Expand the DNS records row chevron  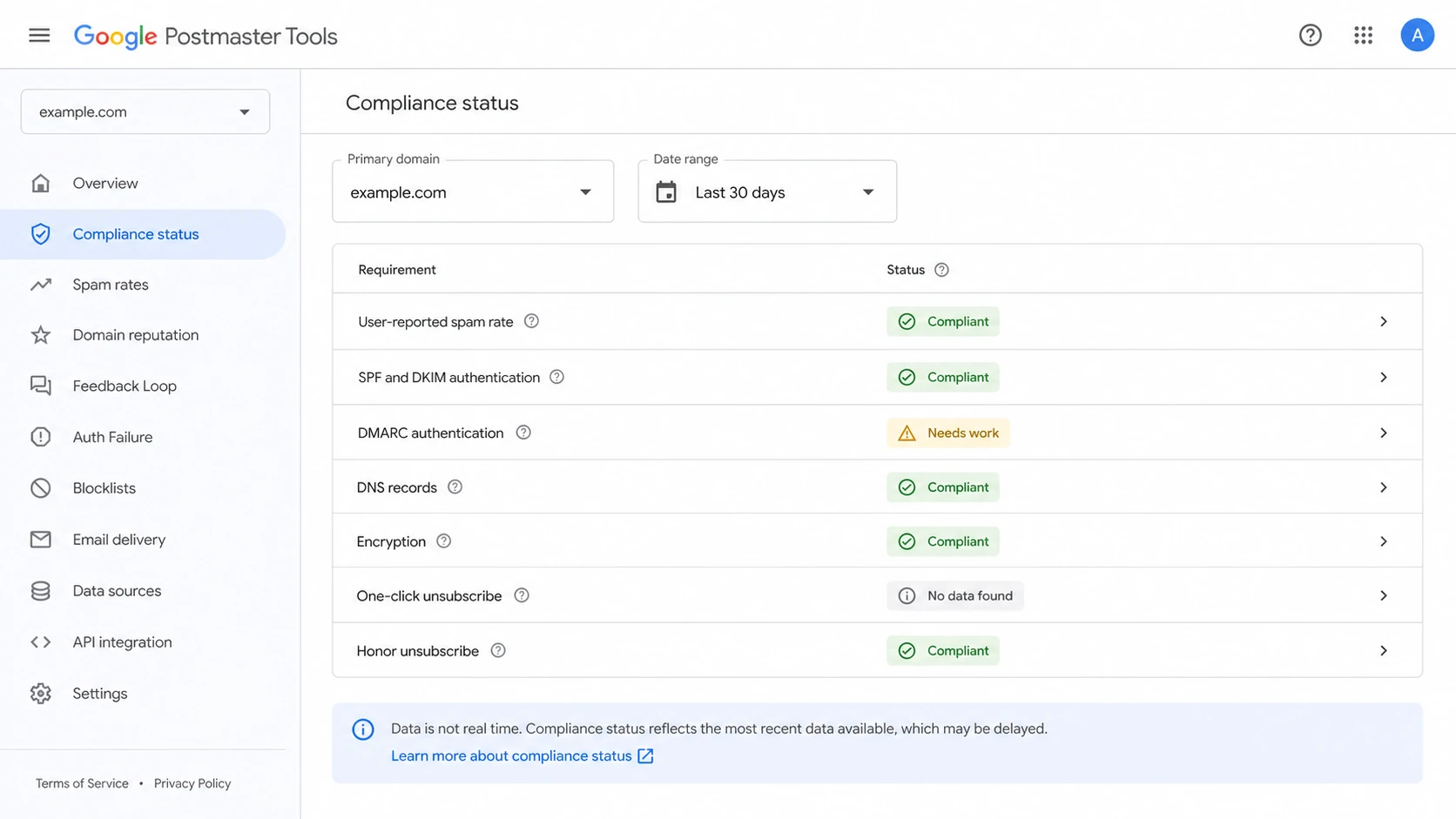[x=1384, y=487]
